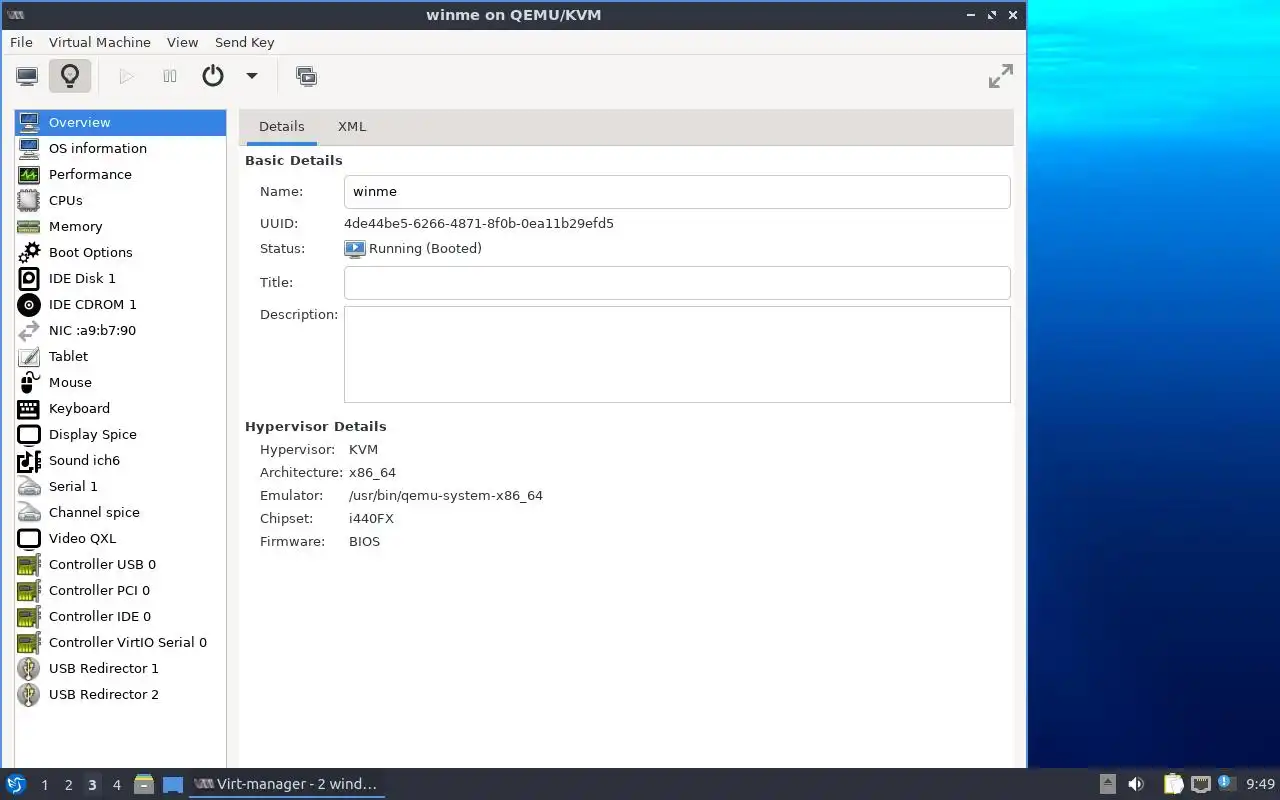Open the Performance section

(x=120, y=174)
